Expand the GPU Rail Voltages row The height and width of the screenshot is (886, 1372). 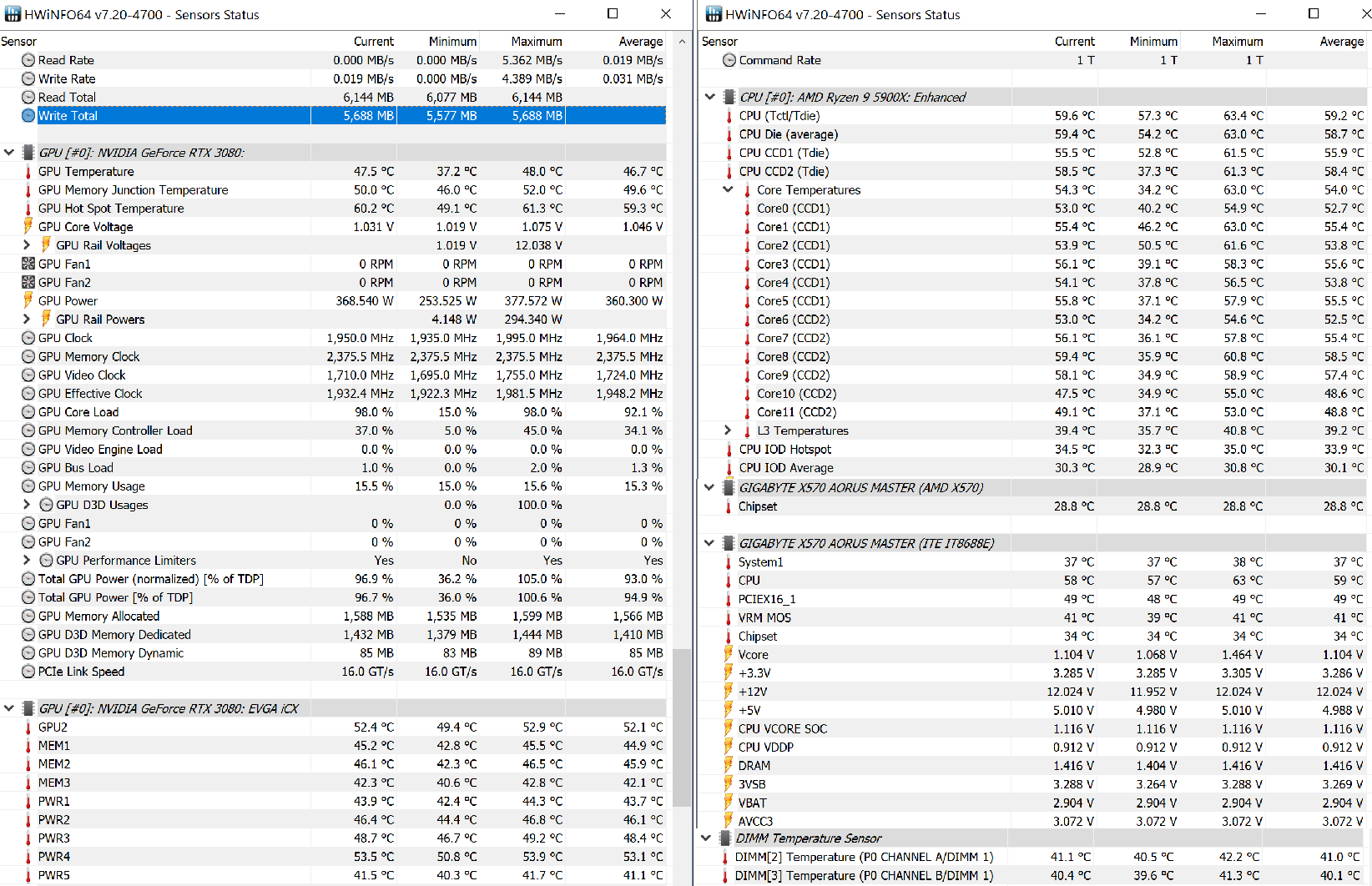(27, 245)
